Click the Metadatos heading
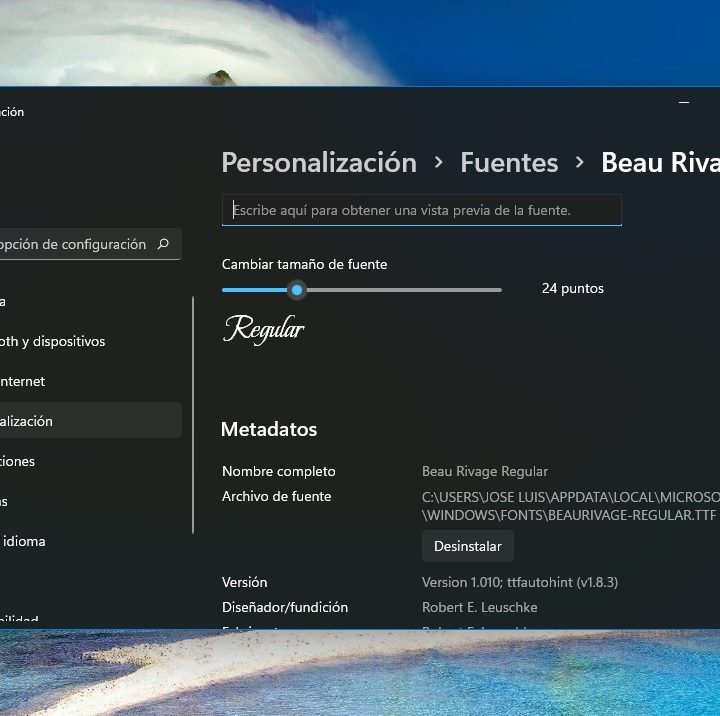 pos(269,429)
